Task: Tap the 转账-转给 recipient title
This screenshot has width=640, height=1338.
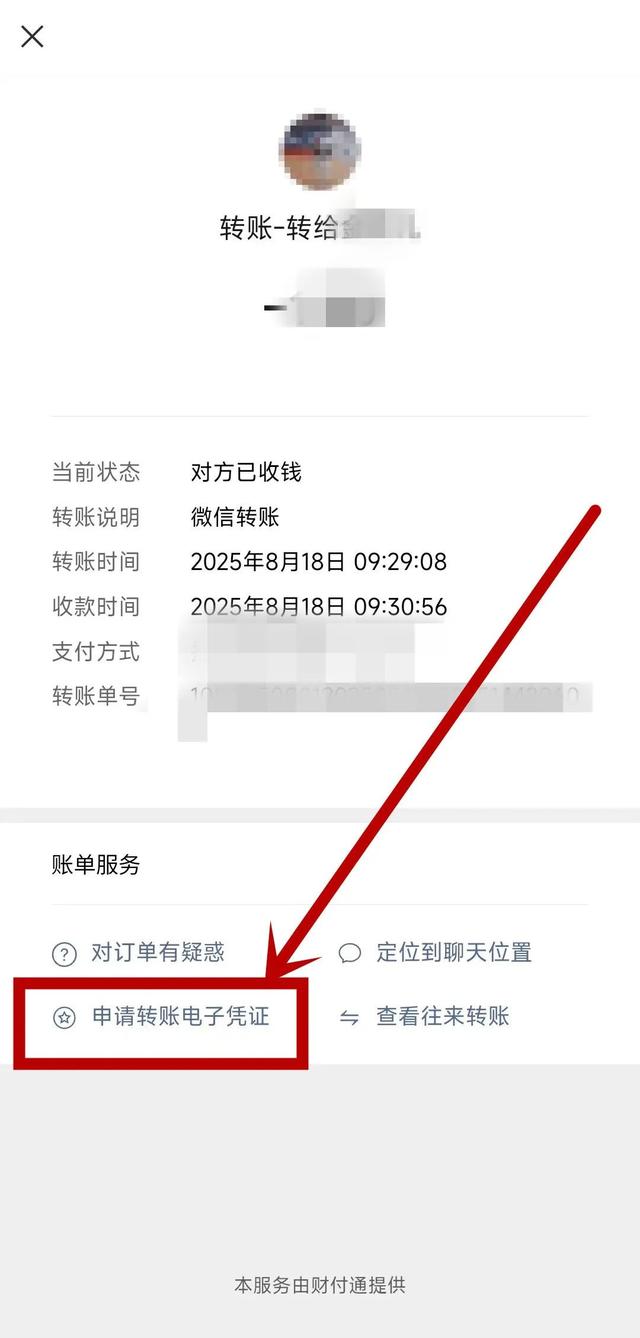Action: [x=320, y=227]
